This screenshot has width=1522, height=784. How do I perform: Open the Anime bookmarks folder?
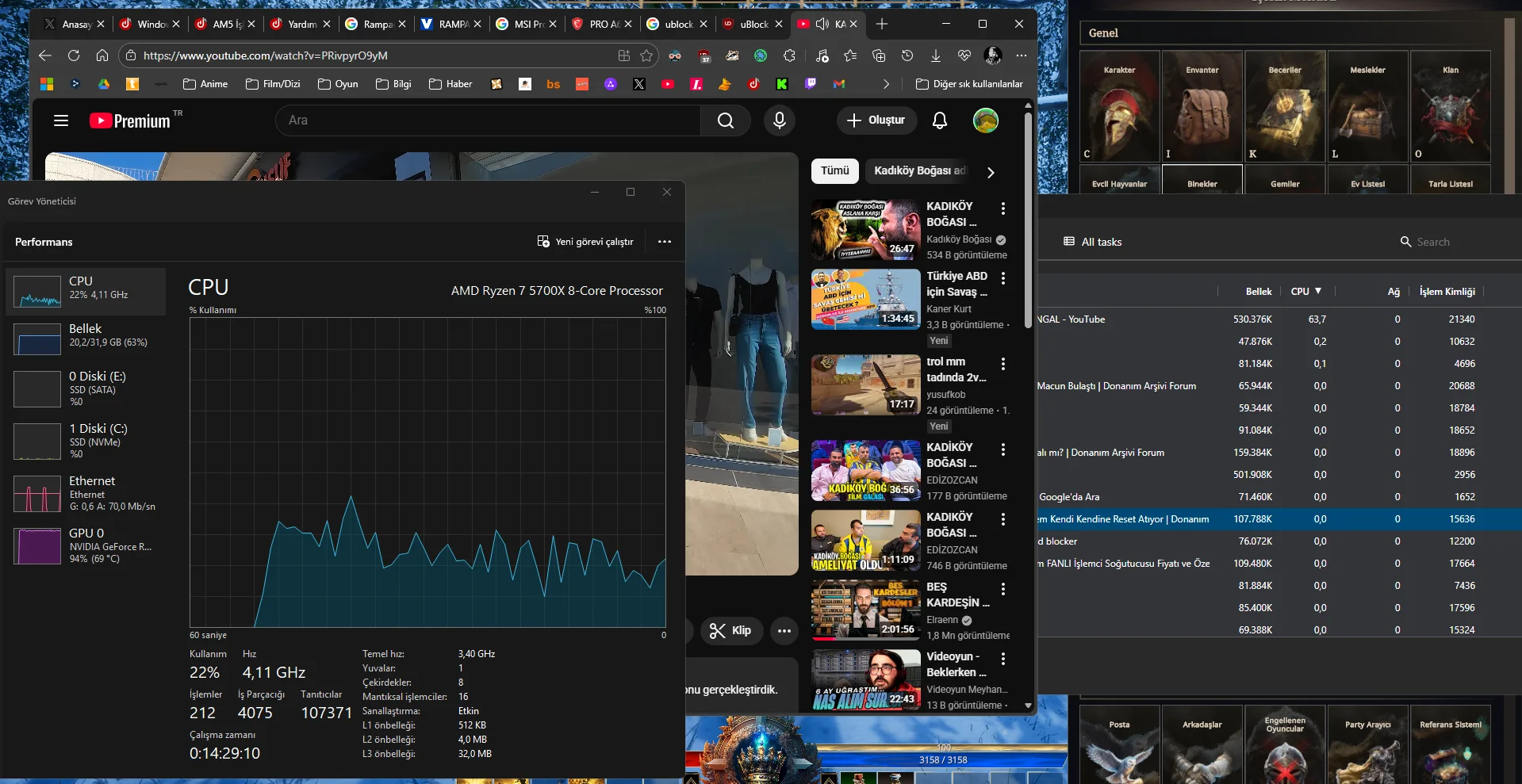pos(205,84)
